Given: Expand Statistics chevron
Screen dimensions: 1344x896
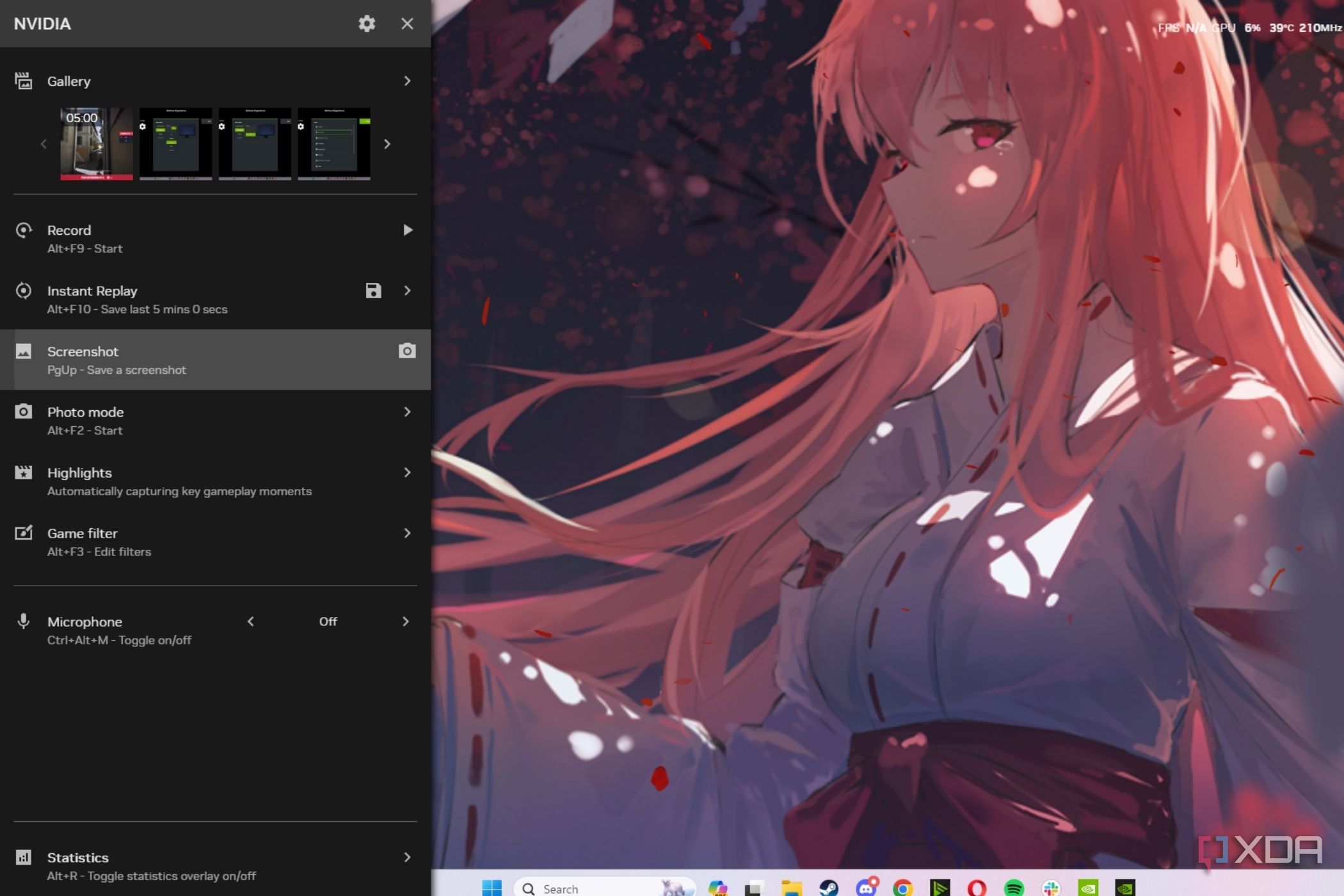Looking at the screenshot, I should tap(407, 857).
